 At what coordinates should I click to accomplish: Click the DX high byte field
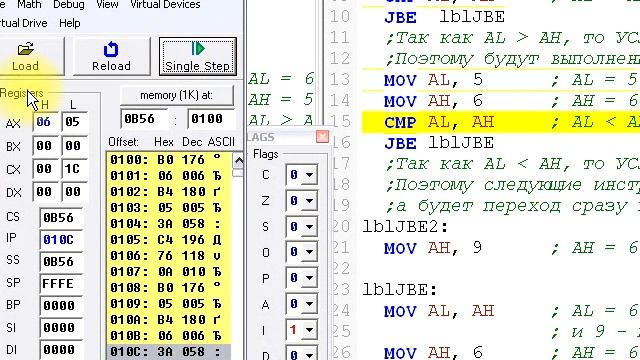pos(45,192)
